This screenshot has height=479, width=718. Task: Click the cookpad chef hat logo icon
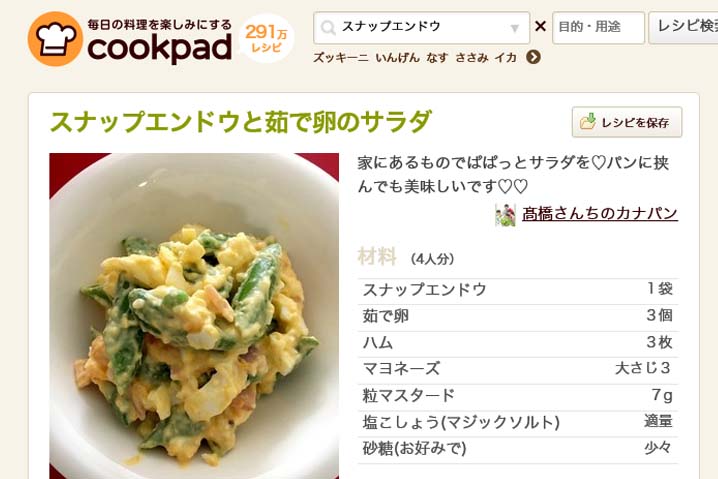pyautogui.click(x=55, y=39)
